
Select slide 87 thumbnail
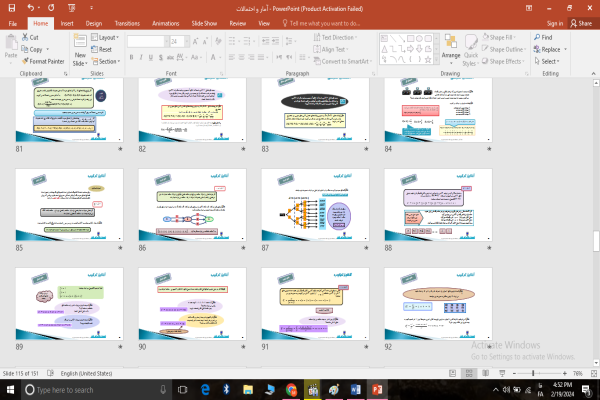tap(315, 205)
